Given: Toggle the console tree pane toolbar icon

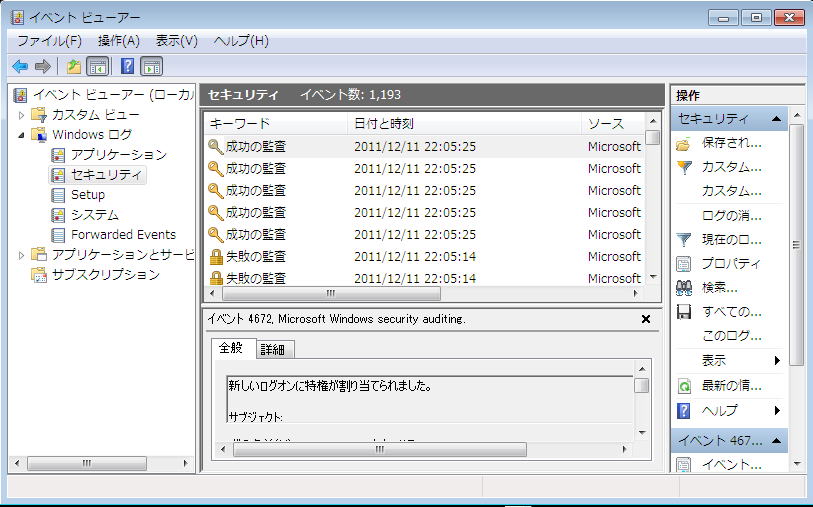Looking at the screenshot, I should pos(97,66).
